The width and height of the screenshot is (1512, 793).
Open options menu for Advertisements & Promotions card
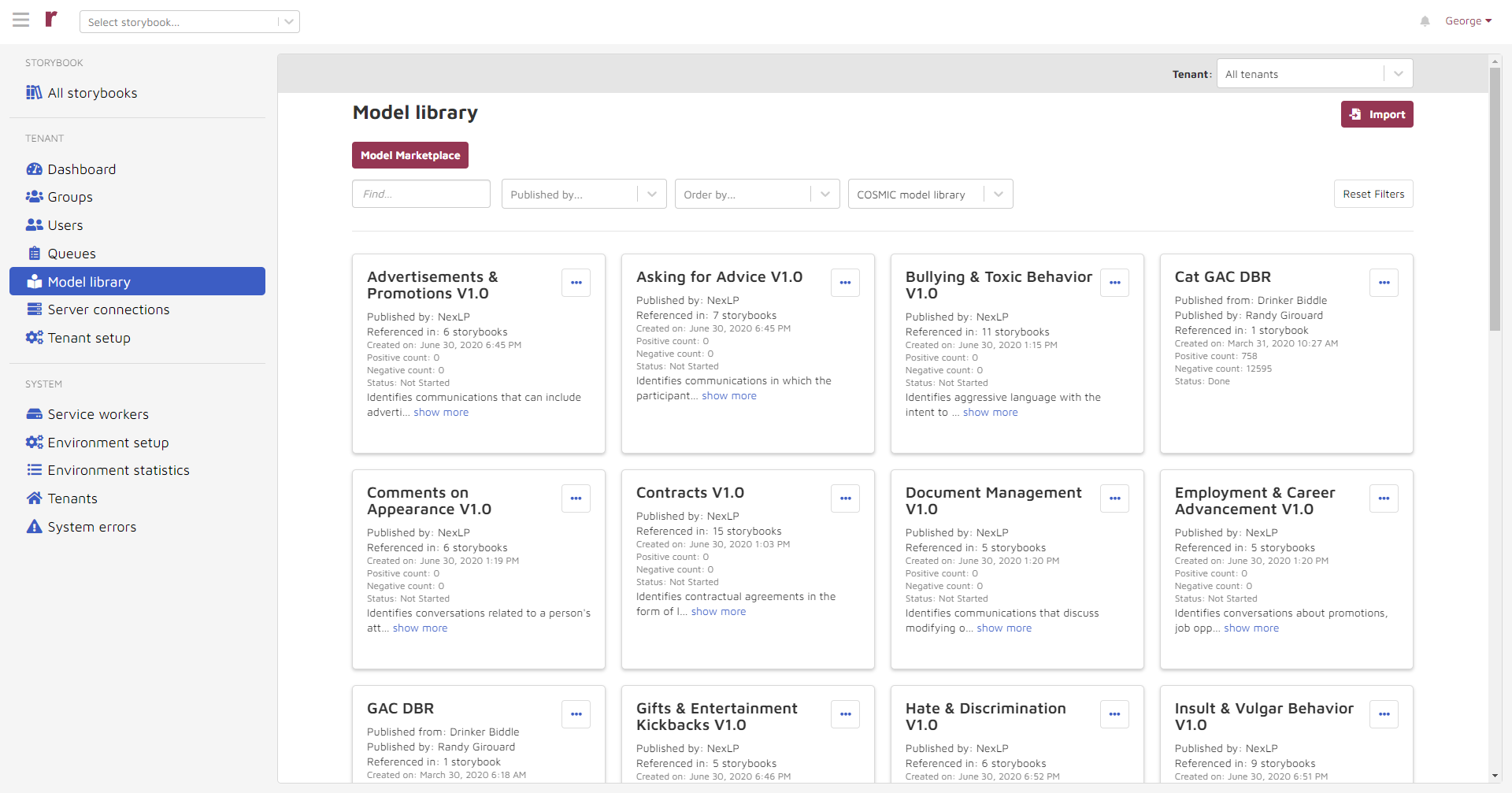coord(576,283)
